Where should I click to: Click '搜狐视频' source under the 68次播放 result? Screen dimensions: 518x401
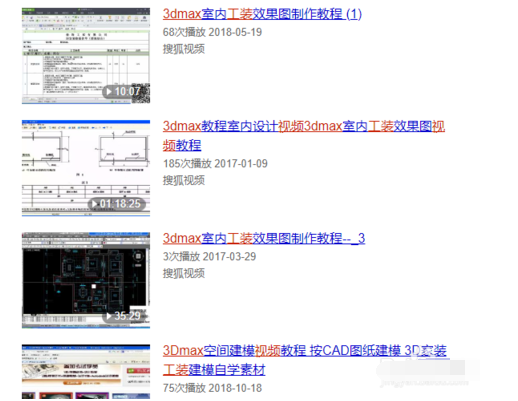[184, 49]
